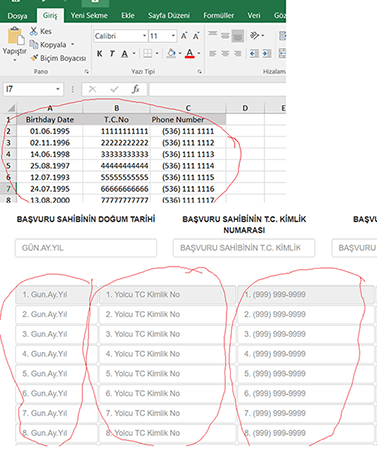The height and width of the screenshot is (450, 377).
Task: Open the Kopyala dropdown arrow
Action: 72,44
